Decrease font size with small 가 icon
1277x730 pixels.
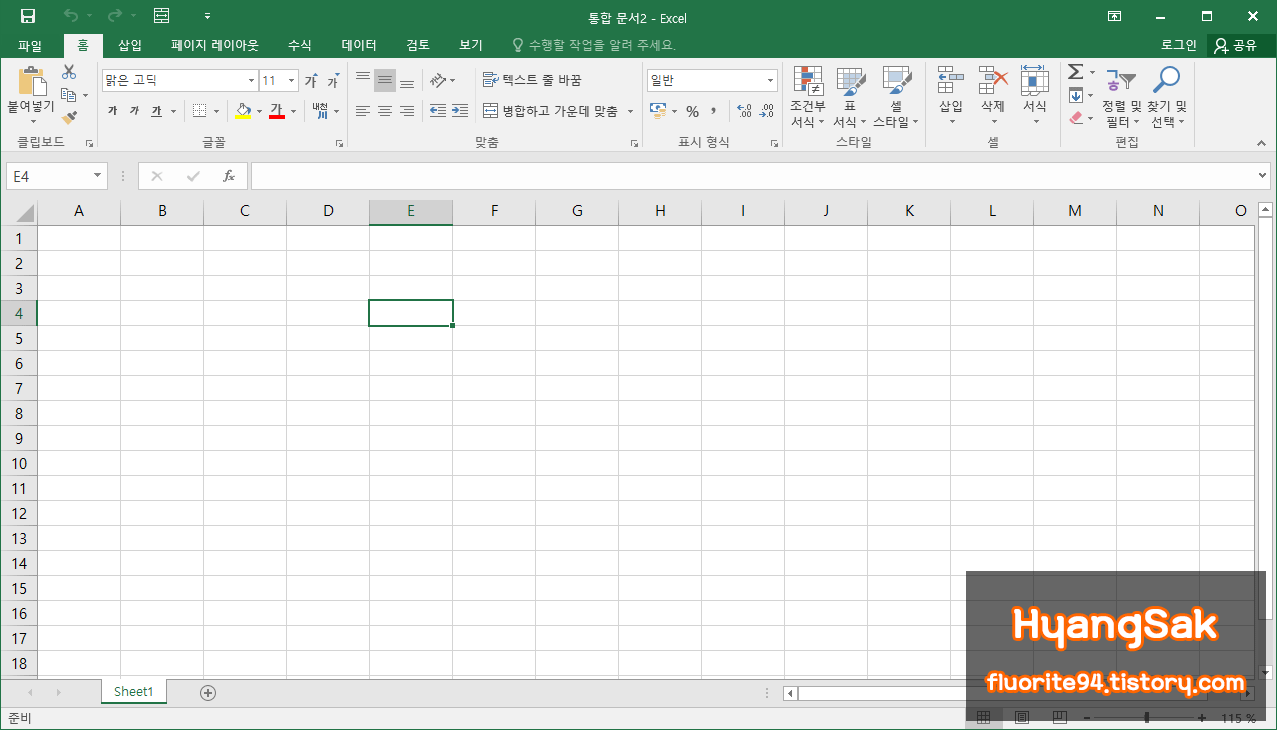(x=332, y=81)
